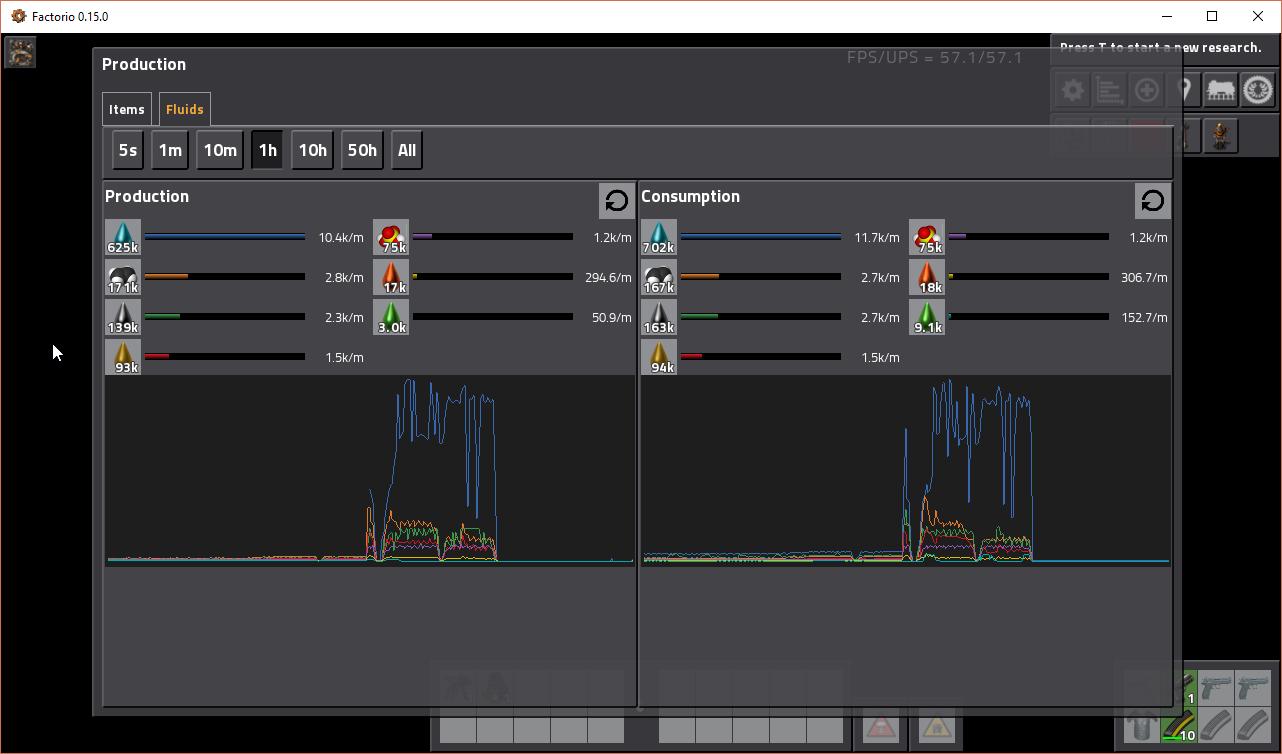Switch time range to 10h
The height and width of the screenshot is (754, 1282).
pyautogui.click(x=313, y=150)
